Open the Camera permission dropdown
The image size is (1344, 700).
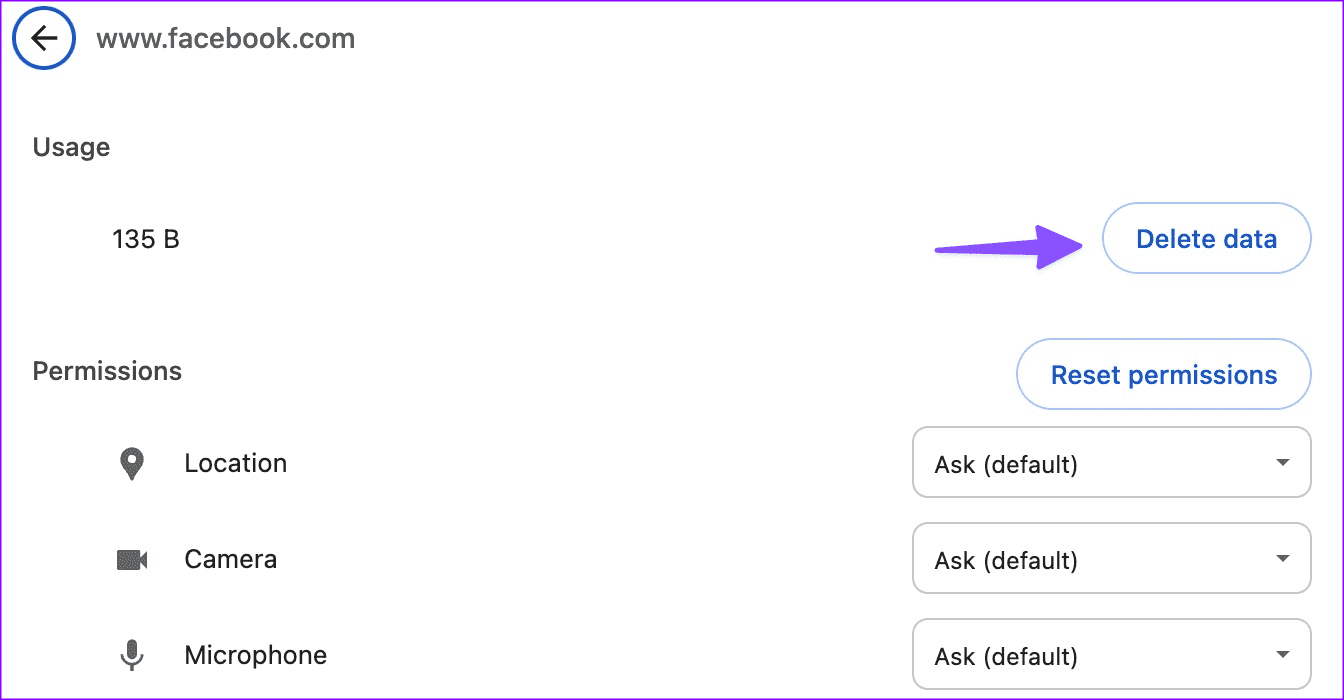pyautogui.click(x=1111, y=559)
